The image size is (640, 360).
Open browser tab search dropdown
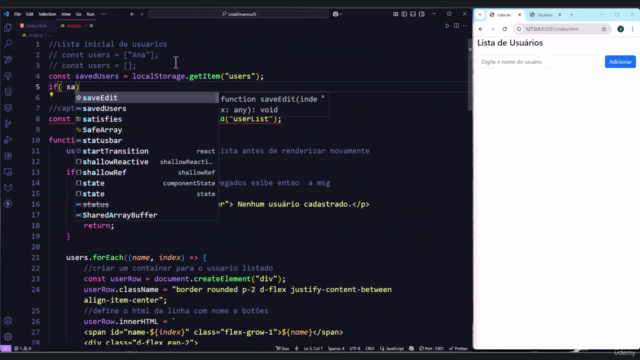[480, 15]
